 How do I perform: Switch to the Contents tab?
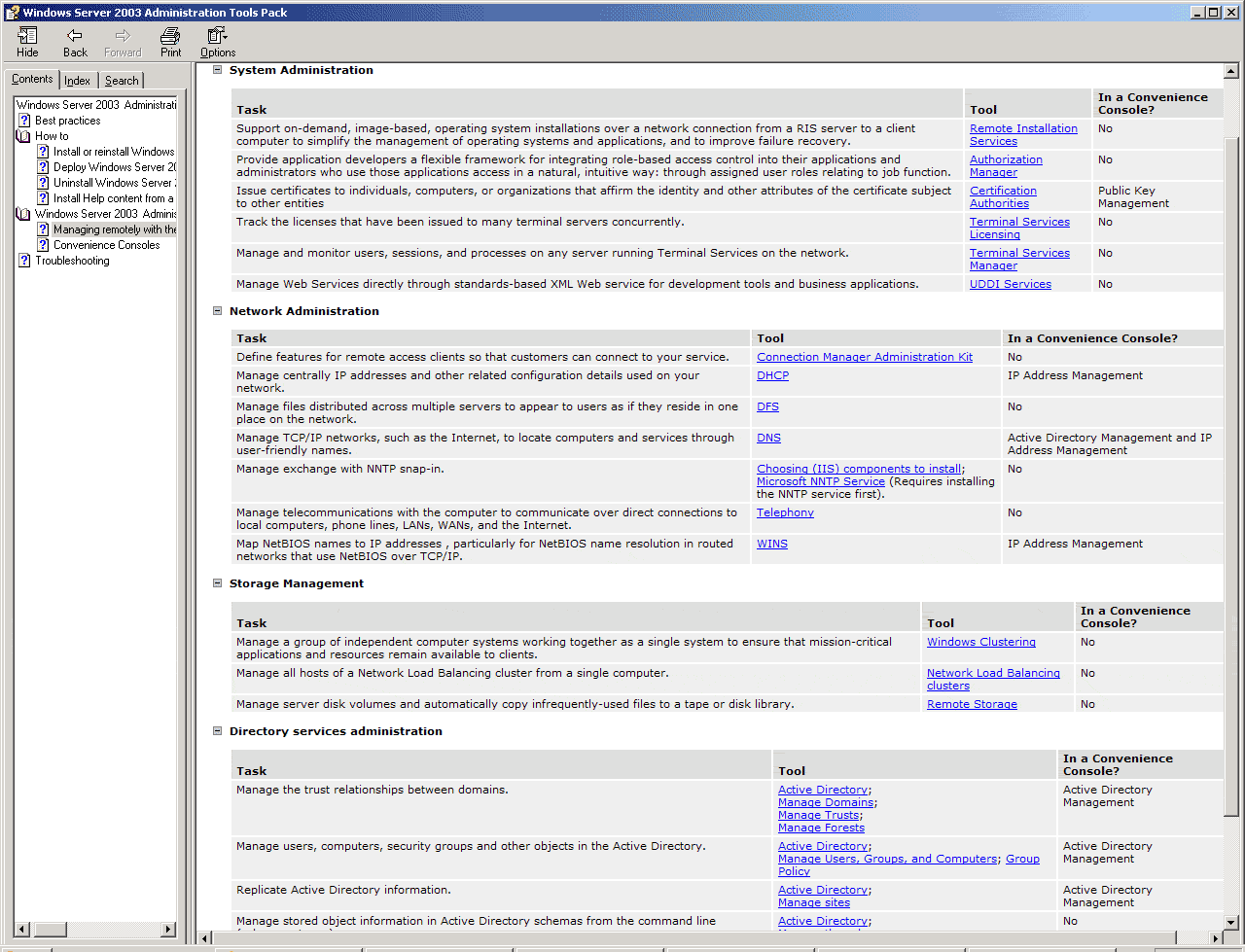[x=32, y=80]
